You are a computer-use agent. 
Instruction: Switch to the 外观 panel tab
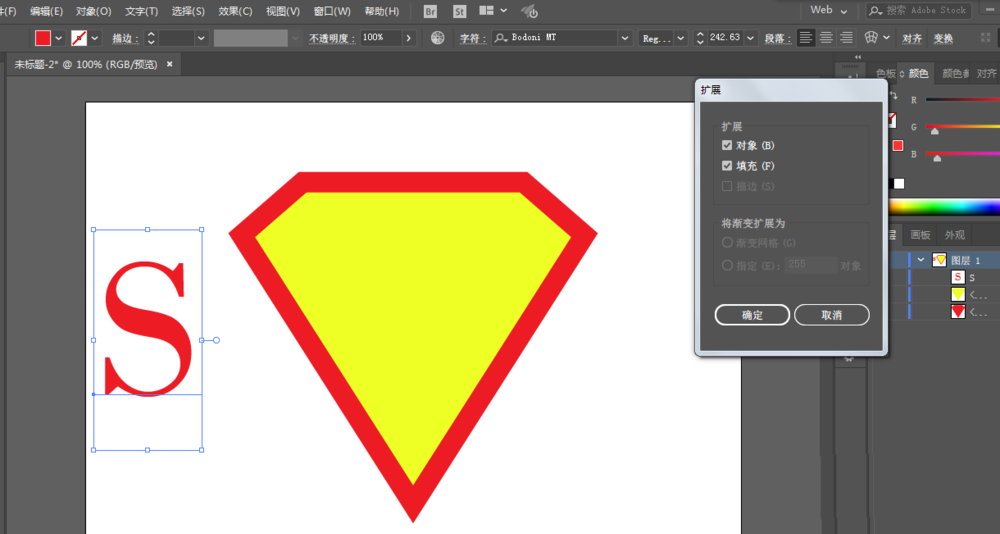(x=955, y=235)
